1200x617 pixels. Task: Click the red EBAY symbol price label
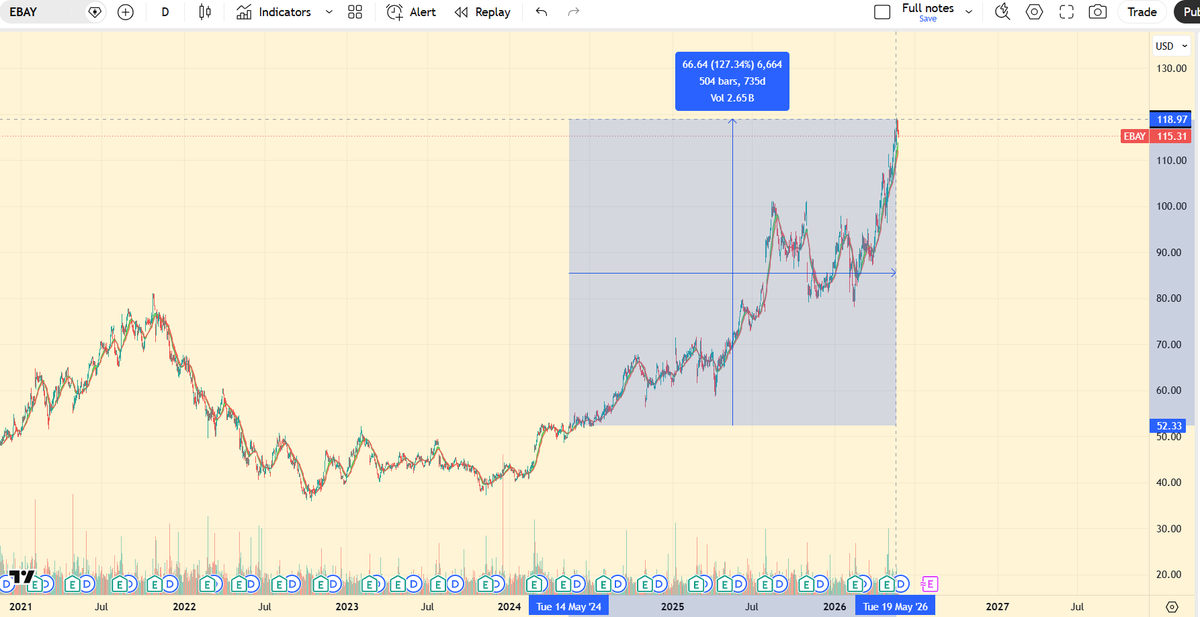[1135, 136]
